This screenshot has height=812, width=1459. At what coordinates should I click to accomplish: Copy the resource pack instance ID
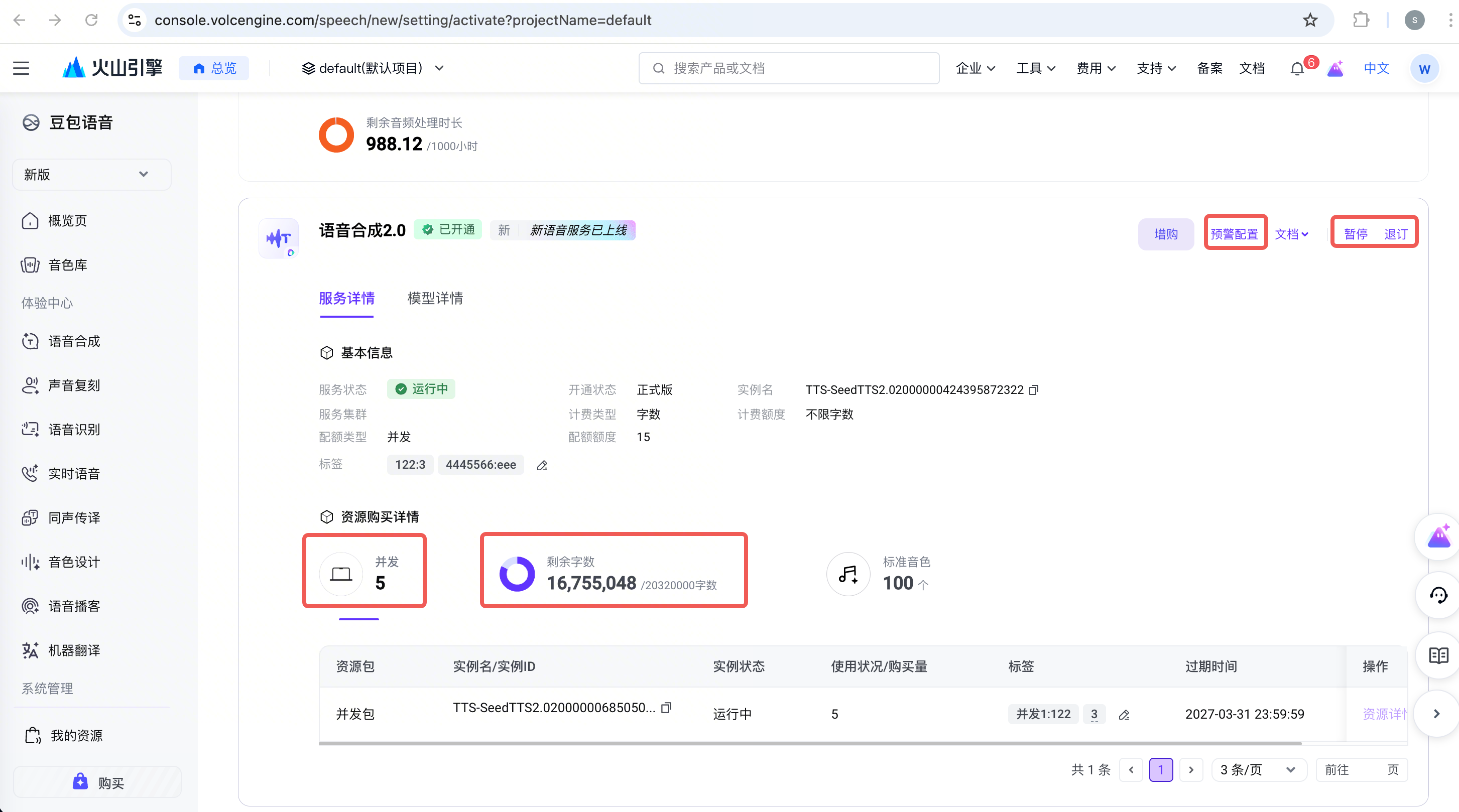click(x=667, y=708)
